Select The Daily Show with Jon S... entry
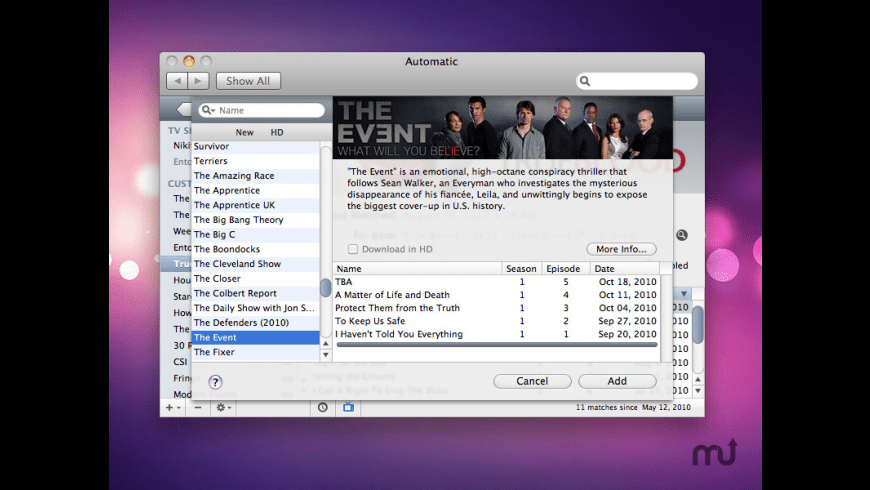 (x=256, y=308)
